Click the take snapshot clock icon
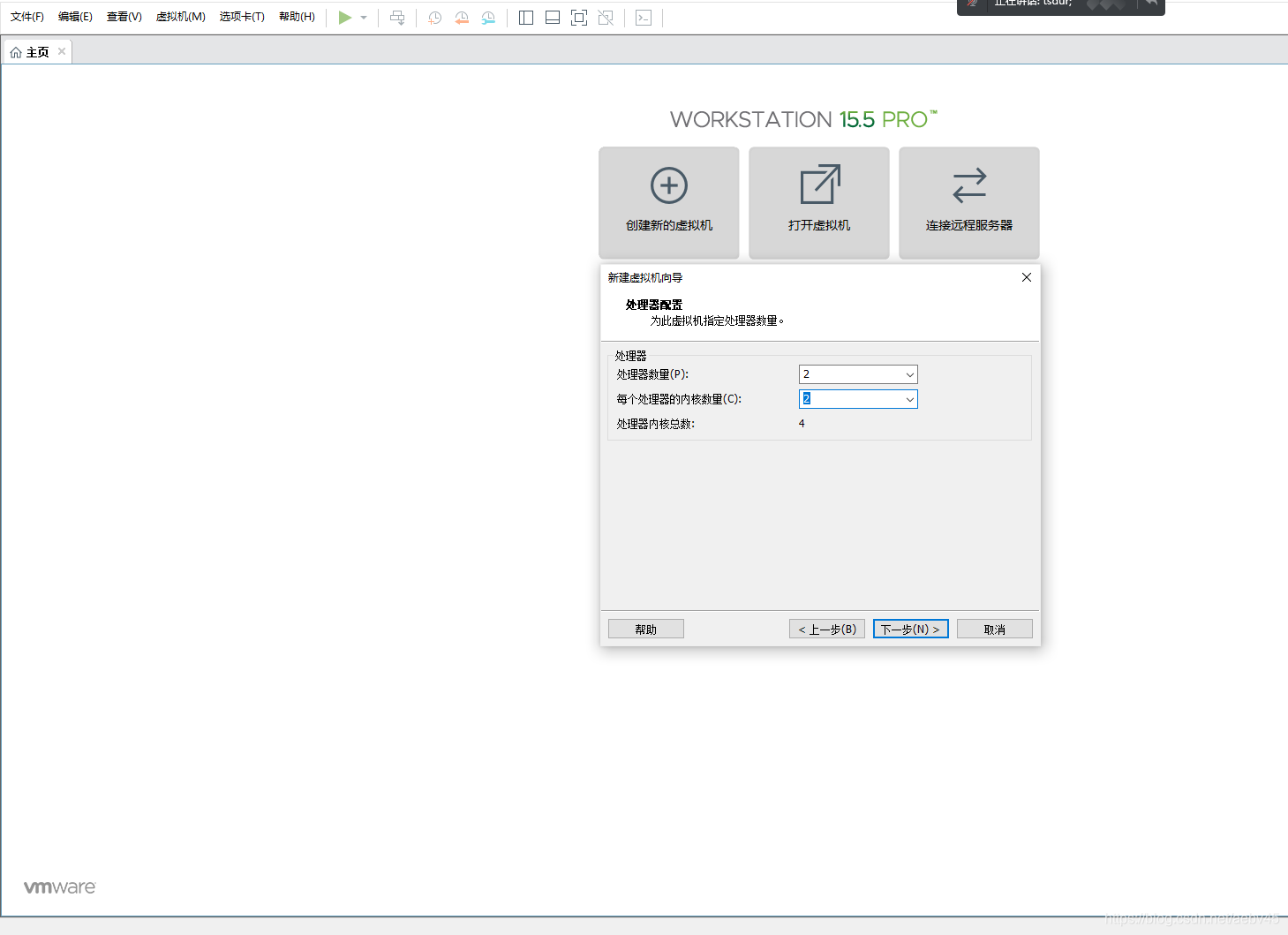 (x=434, y=18)
